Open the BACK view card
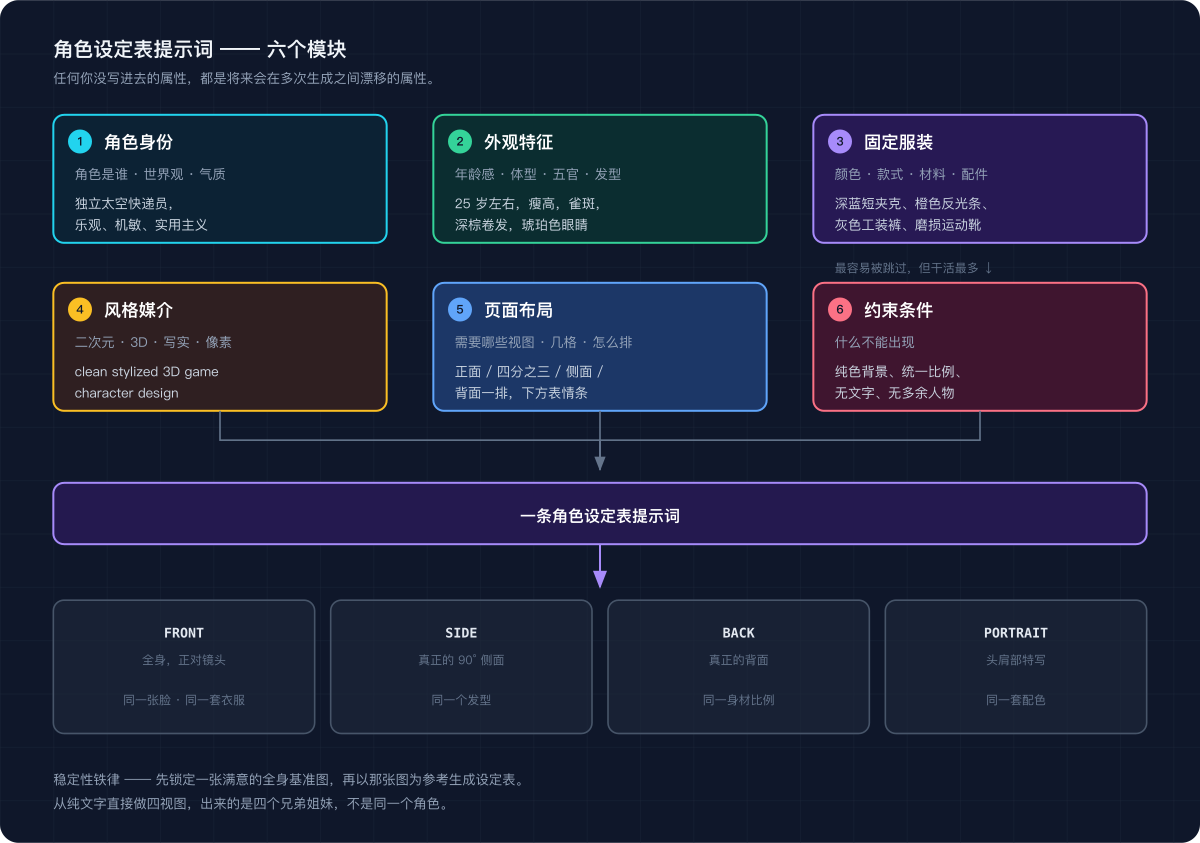The height and width of the screenshot is (843, 1200). (739, 667)
